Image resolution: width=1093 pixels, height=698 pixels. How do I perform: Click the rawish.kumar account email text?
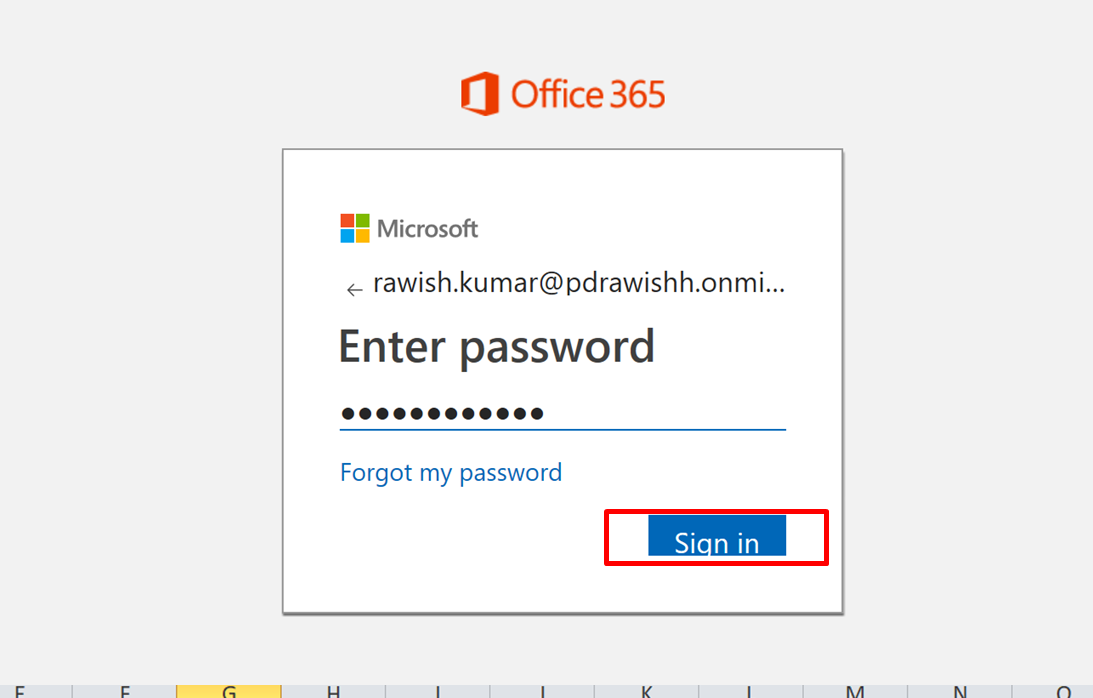[579, 284]
